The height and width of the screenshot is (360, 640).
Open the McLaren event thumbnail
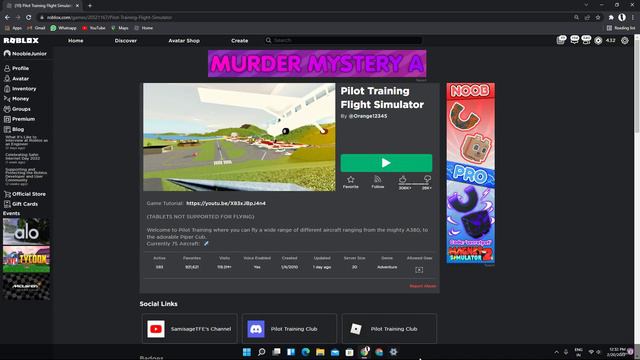pyautogui.click(x=26, y=287)
